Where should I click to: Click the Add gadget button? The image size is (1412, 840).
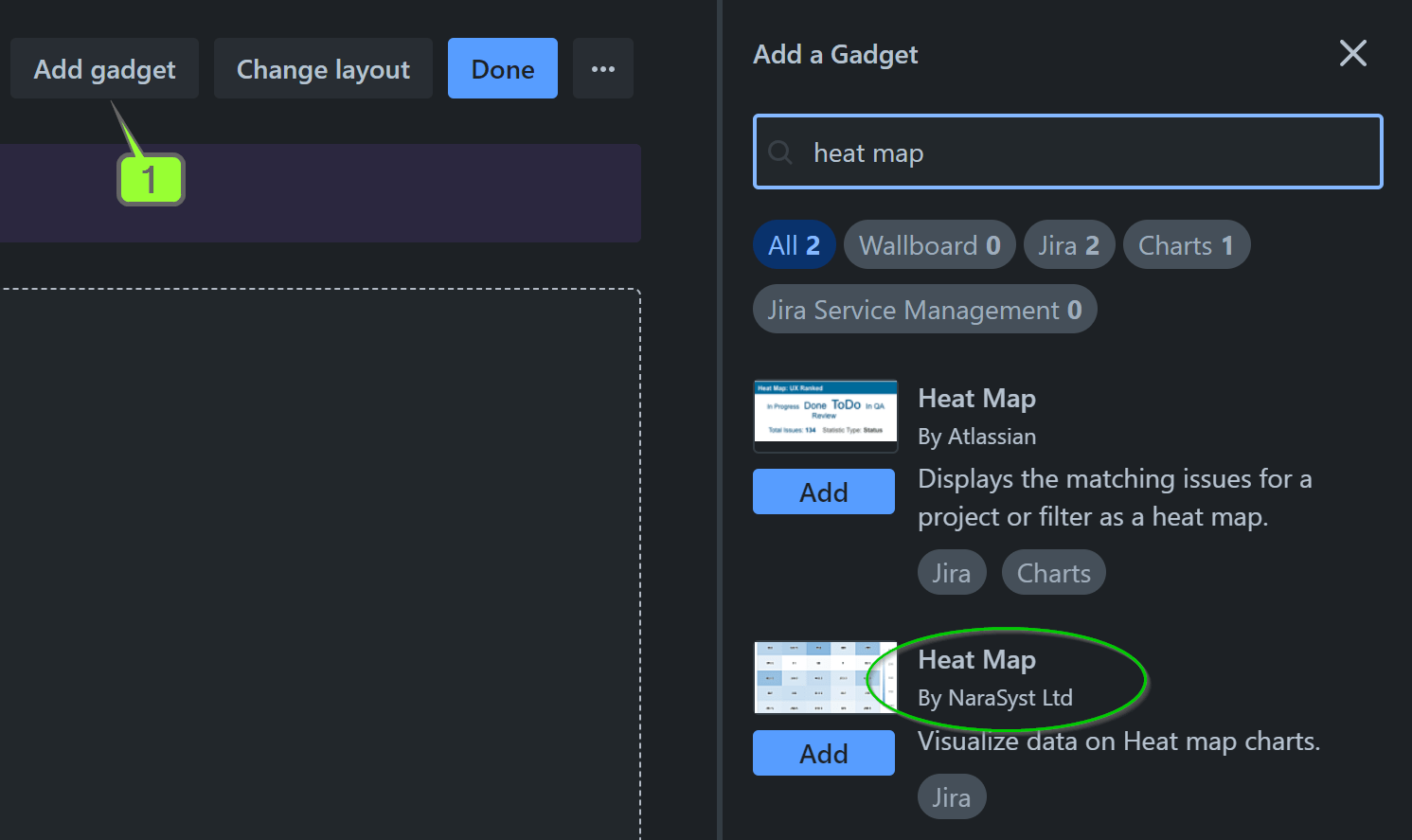[x=104, y=68]
